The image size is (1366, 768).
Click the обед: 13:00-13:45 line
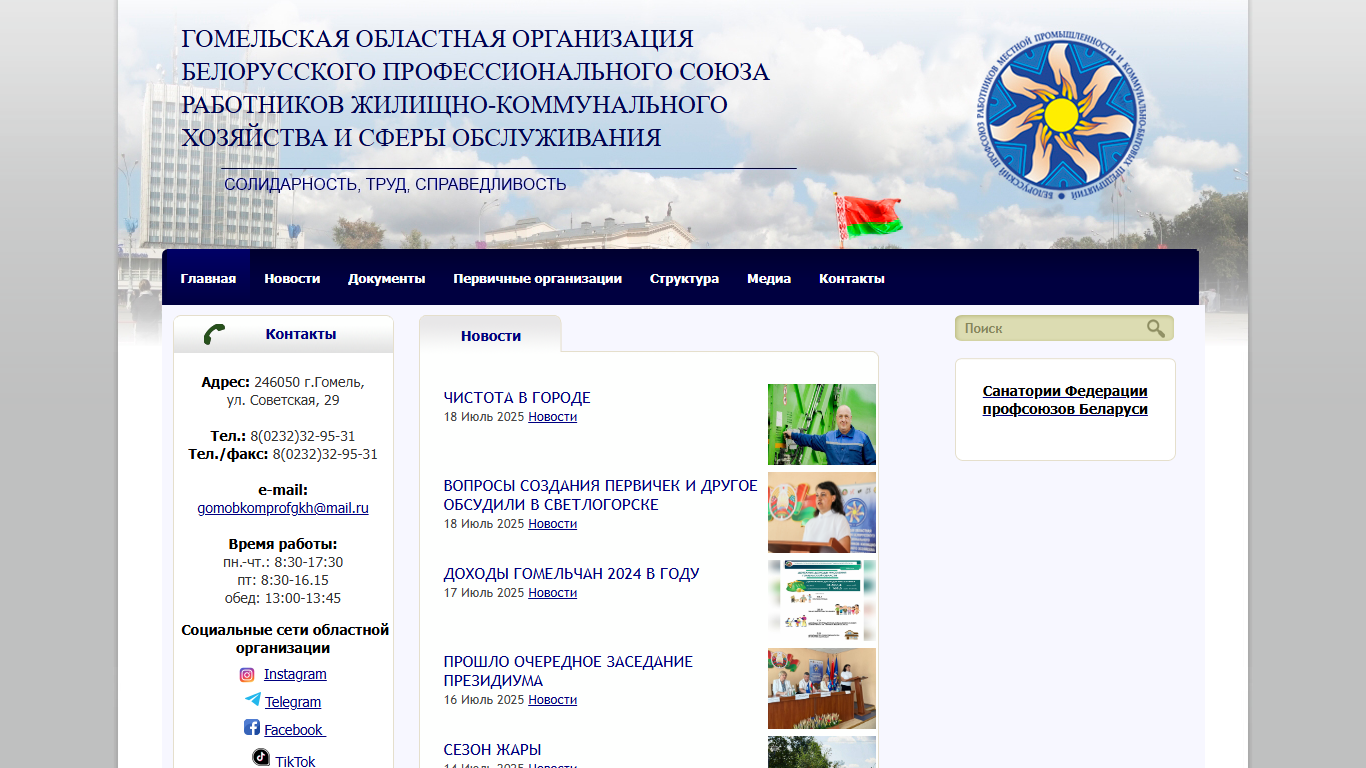[283, 598]
